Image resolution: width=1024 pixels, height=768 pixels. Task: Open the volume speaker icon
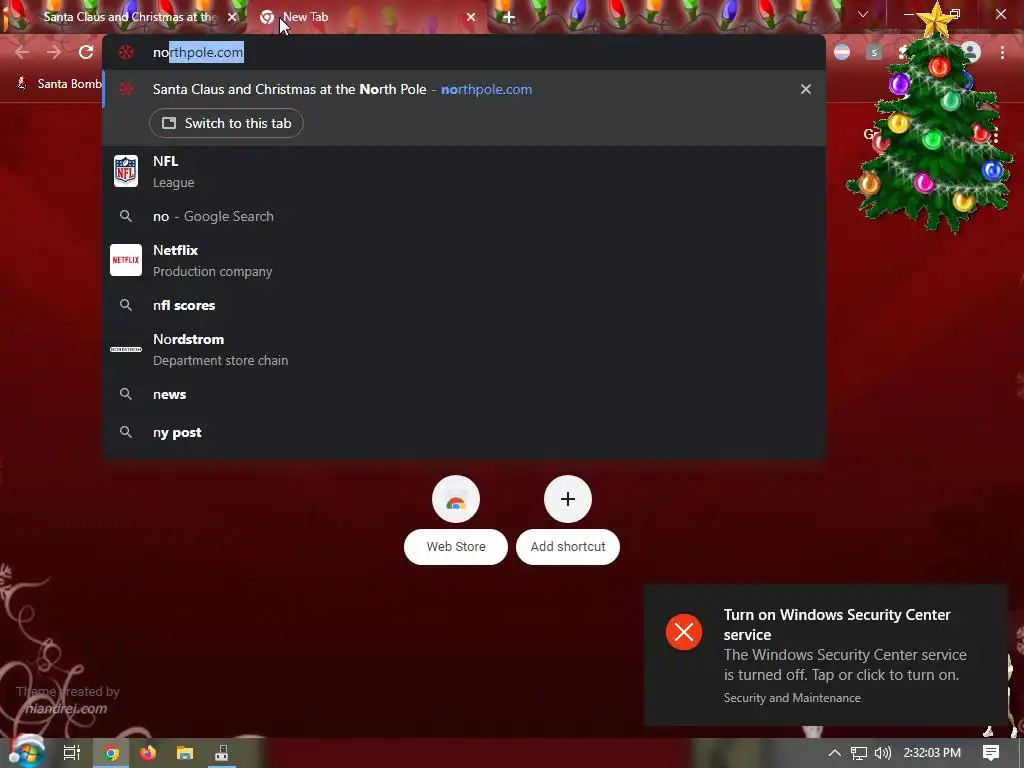point(883,753)
